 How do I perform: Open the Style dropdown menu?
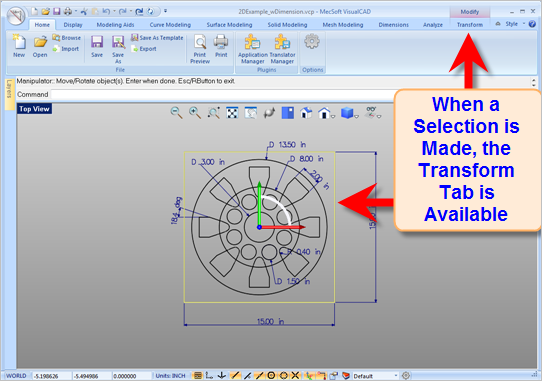(515, 24)
